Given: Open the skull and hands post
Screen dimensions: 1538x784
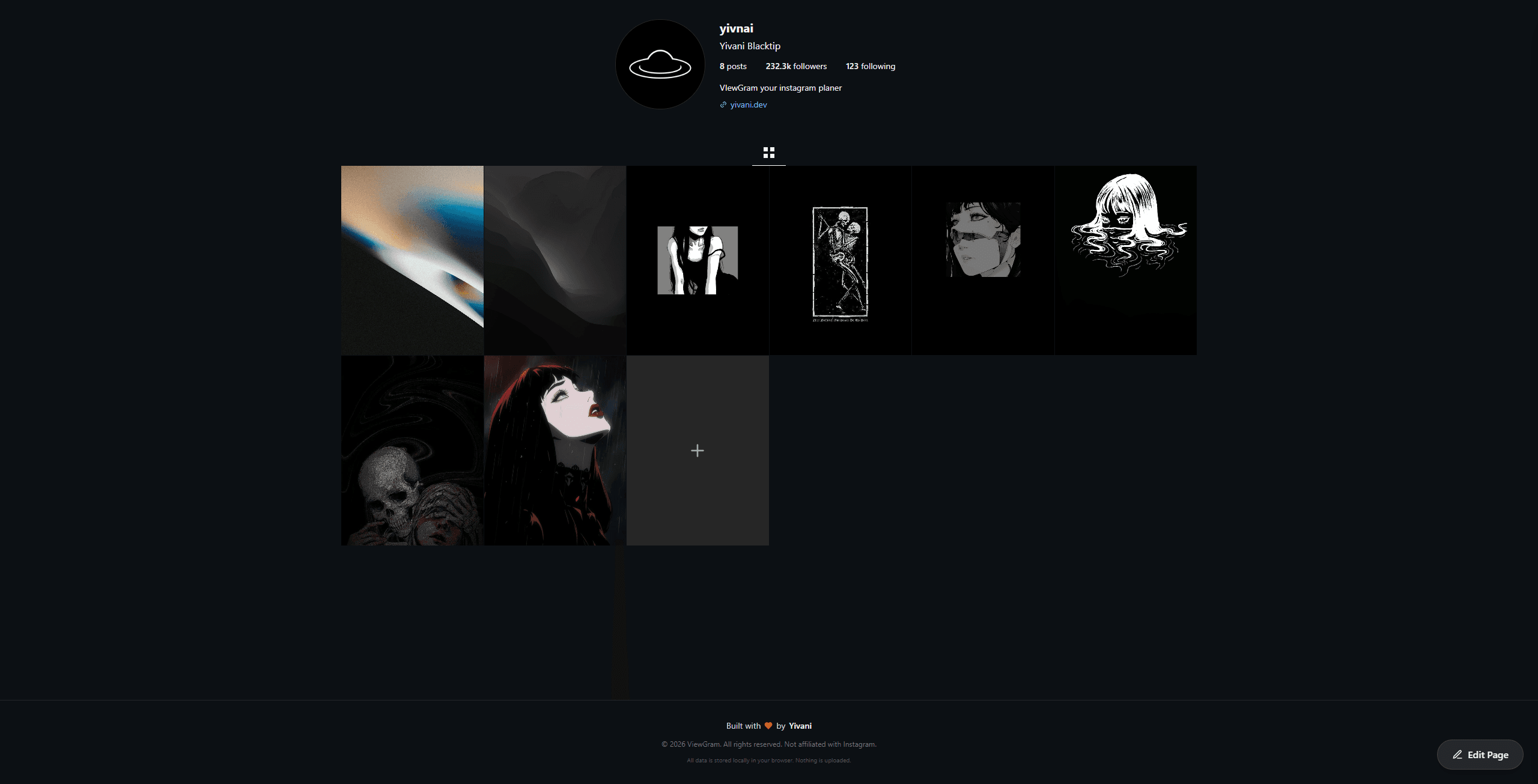Looking at the screenshot, I should 412,451.
